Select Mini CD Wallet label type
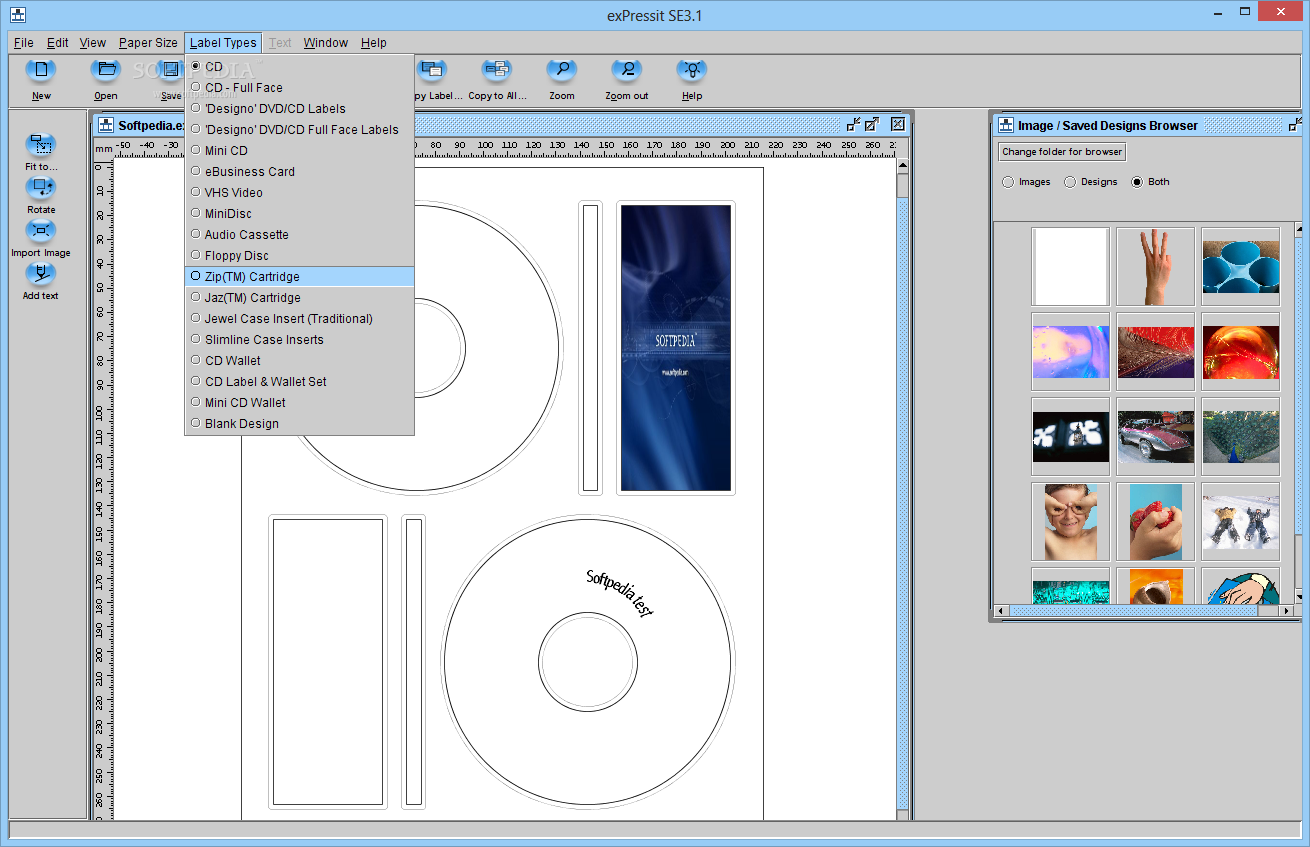The height and width of the screenshot is (847, 1310). click(299, 403)
